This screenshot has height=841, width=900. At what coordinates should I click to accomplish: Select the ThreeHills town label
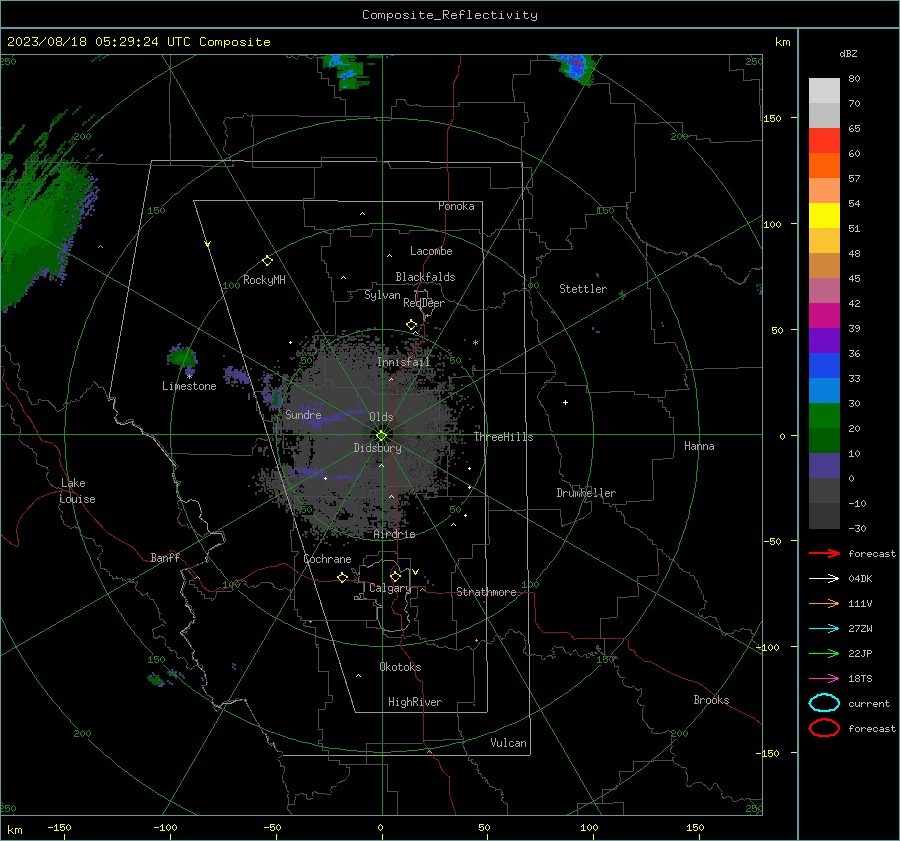[503, 437]
